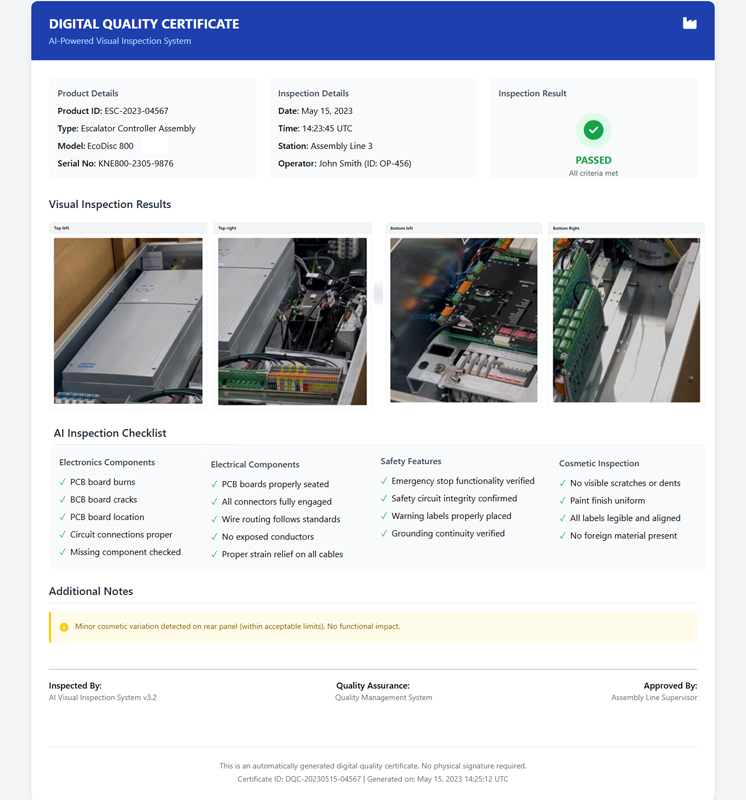This screenshot has width=746, height=800.
Task: Click the Inspection Result card heading
Action: click(x=532, y=93)
